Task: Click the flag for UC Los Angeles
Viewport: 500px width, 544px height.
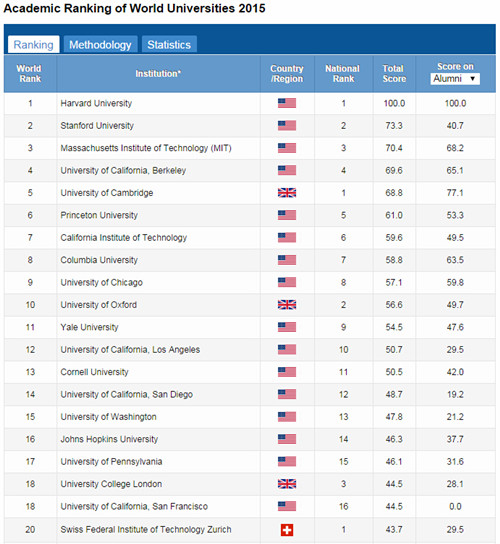Action: [287, 349]
